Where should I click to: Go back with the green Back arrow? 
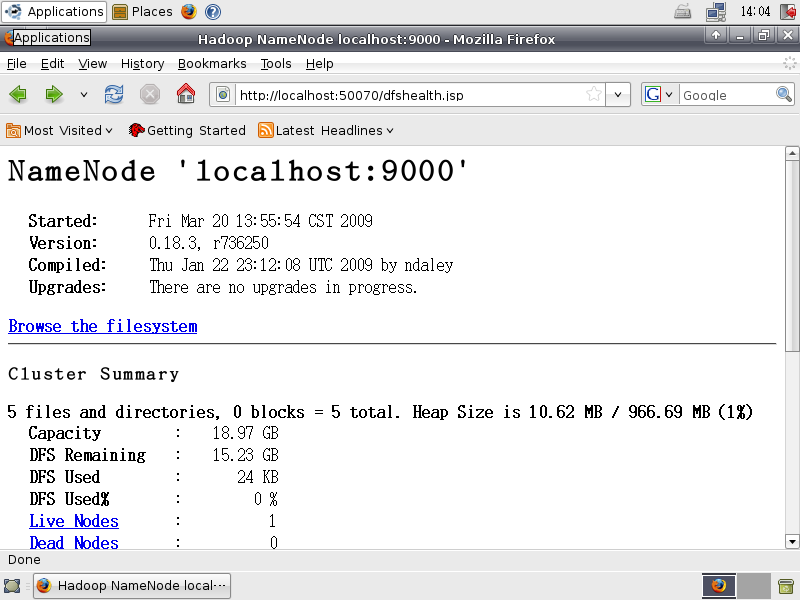[x=18, y=94]
